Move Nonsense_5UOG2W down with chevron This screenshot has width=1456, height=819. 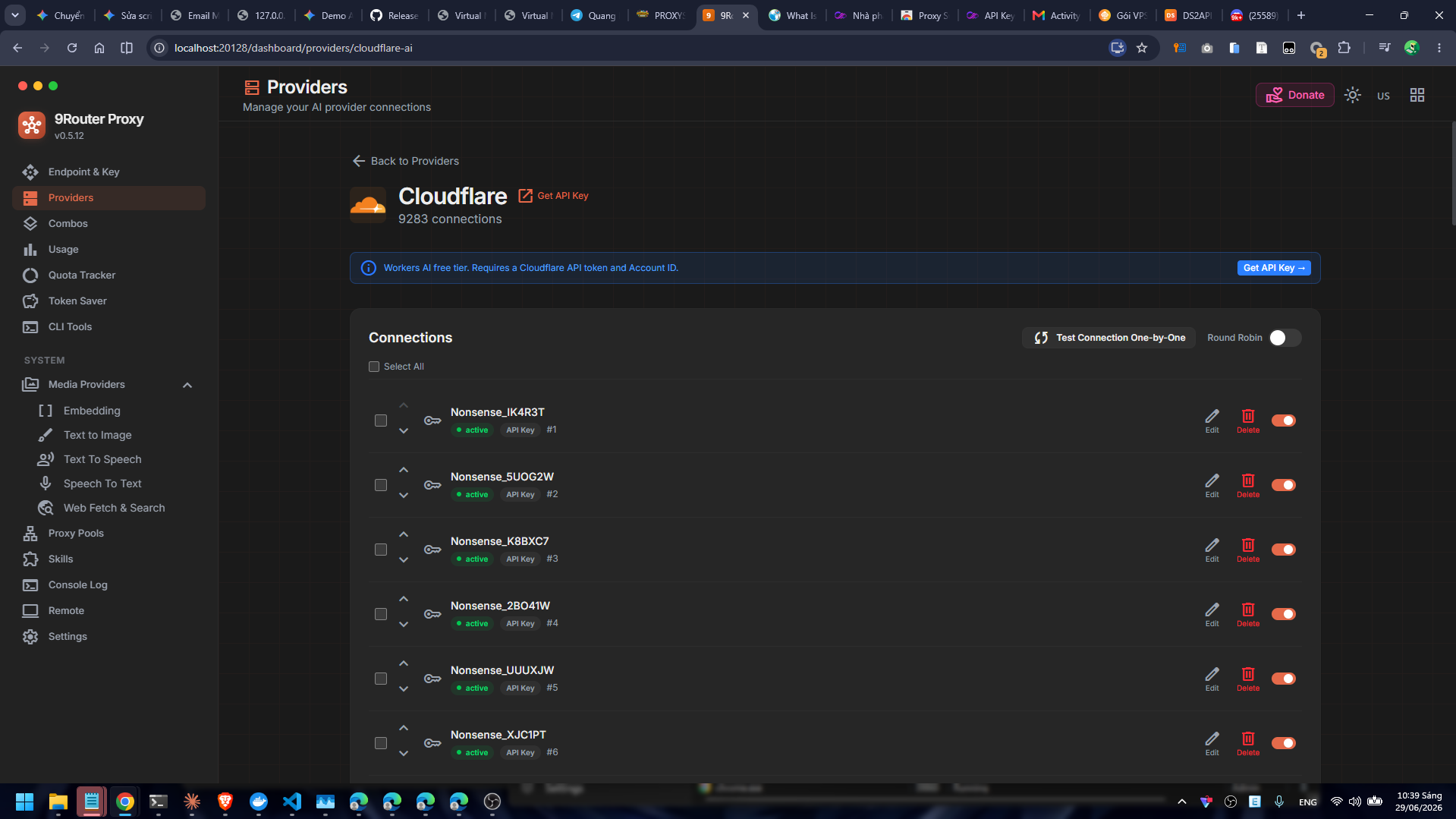click(x=404, y=496)
